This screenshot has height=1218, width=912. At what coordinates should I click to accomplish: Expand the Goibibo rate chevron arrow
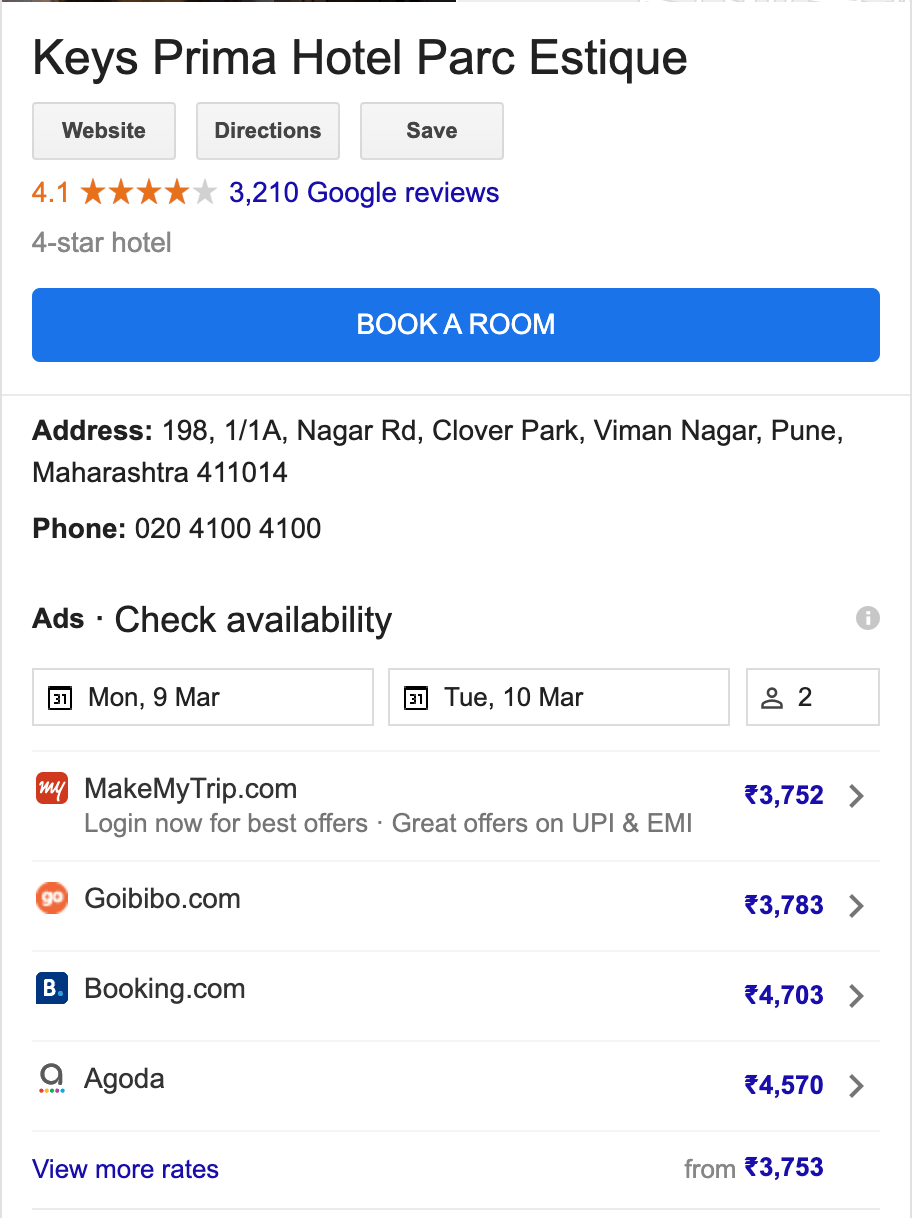(856, 906)
